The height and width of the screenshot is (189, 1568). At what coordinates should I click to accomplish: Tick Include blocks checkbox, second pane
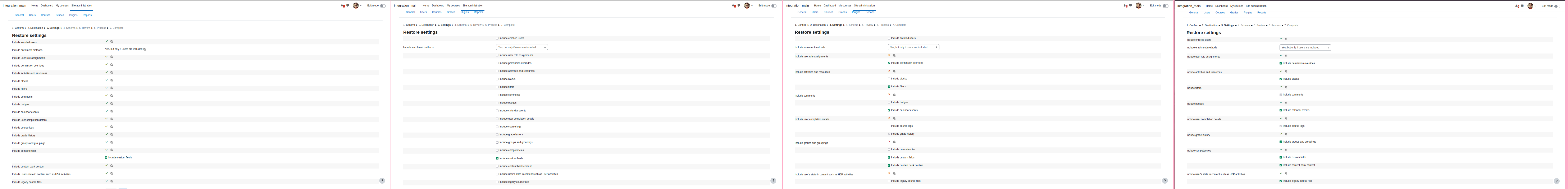497,79
